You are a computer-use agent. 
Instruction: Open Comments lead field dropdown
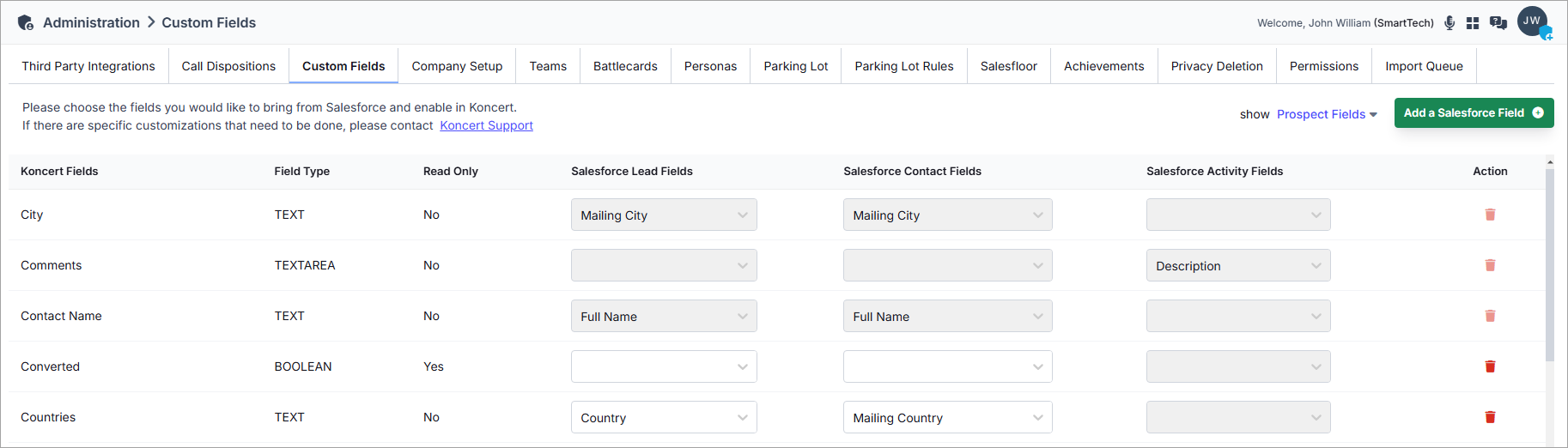click(x=664, y=265)
